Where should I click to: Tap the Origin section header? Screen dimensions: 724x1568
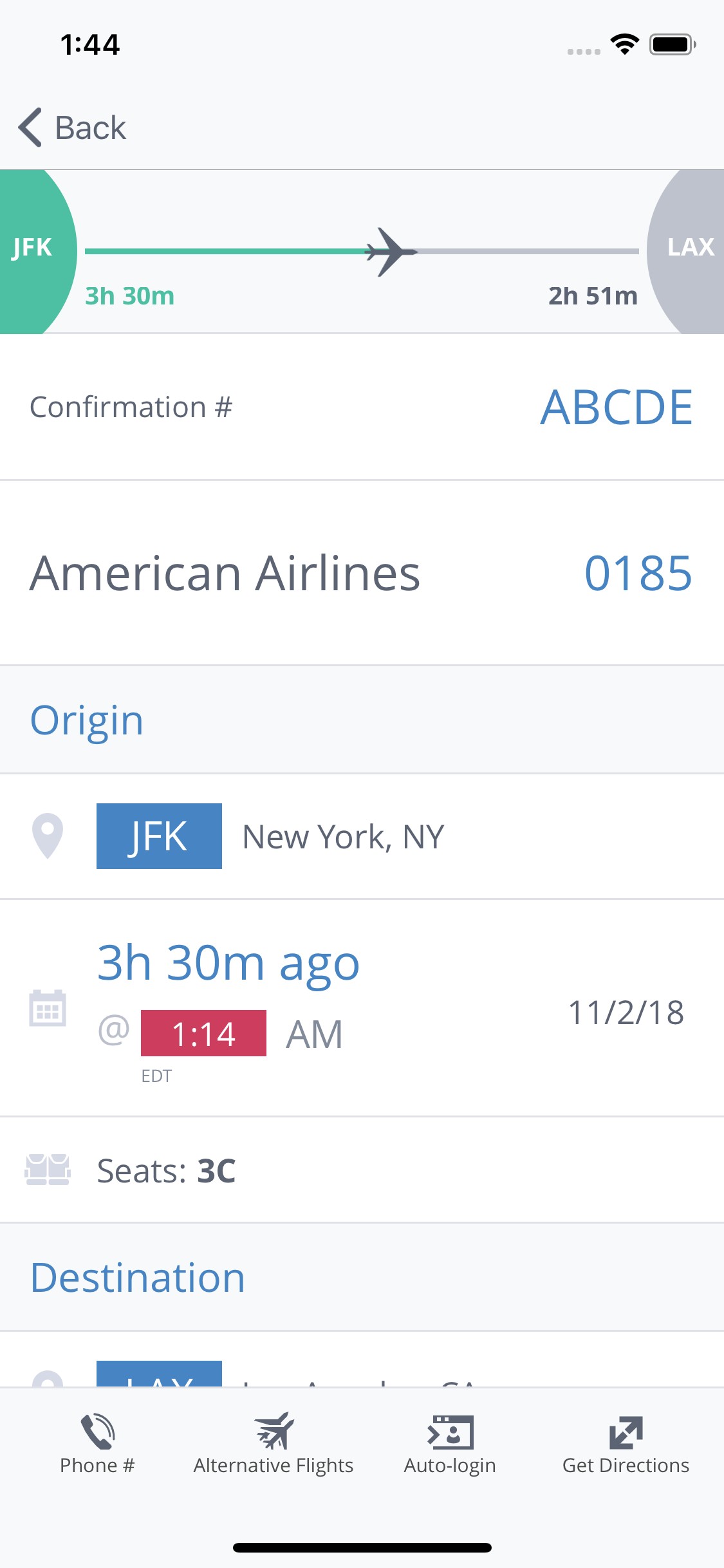click(x=87, y=720)
